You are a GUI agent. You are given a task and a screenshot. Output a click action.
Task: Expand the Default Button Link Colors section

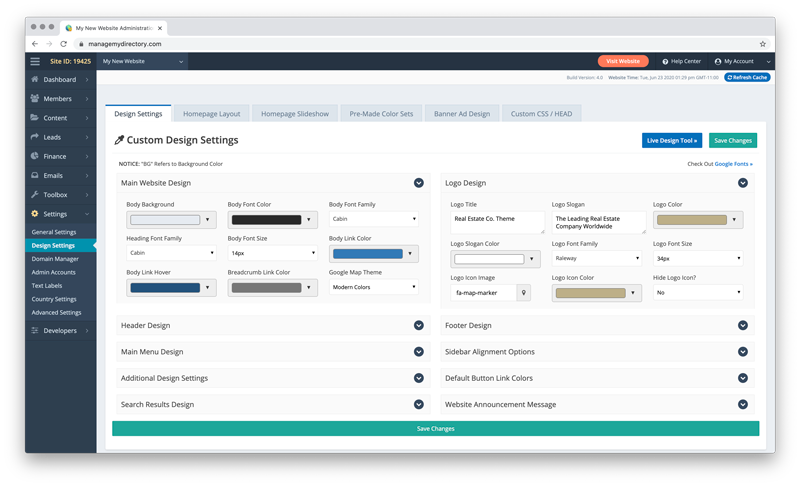(x=743, y=378)
